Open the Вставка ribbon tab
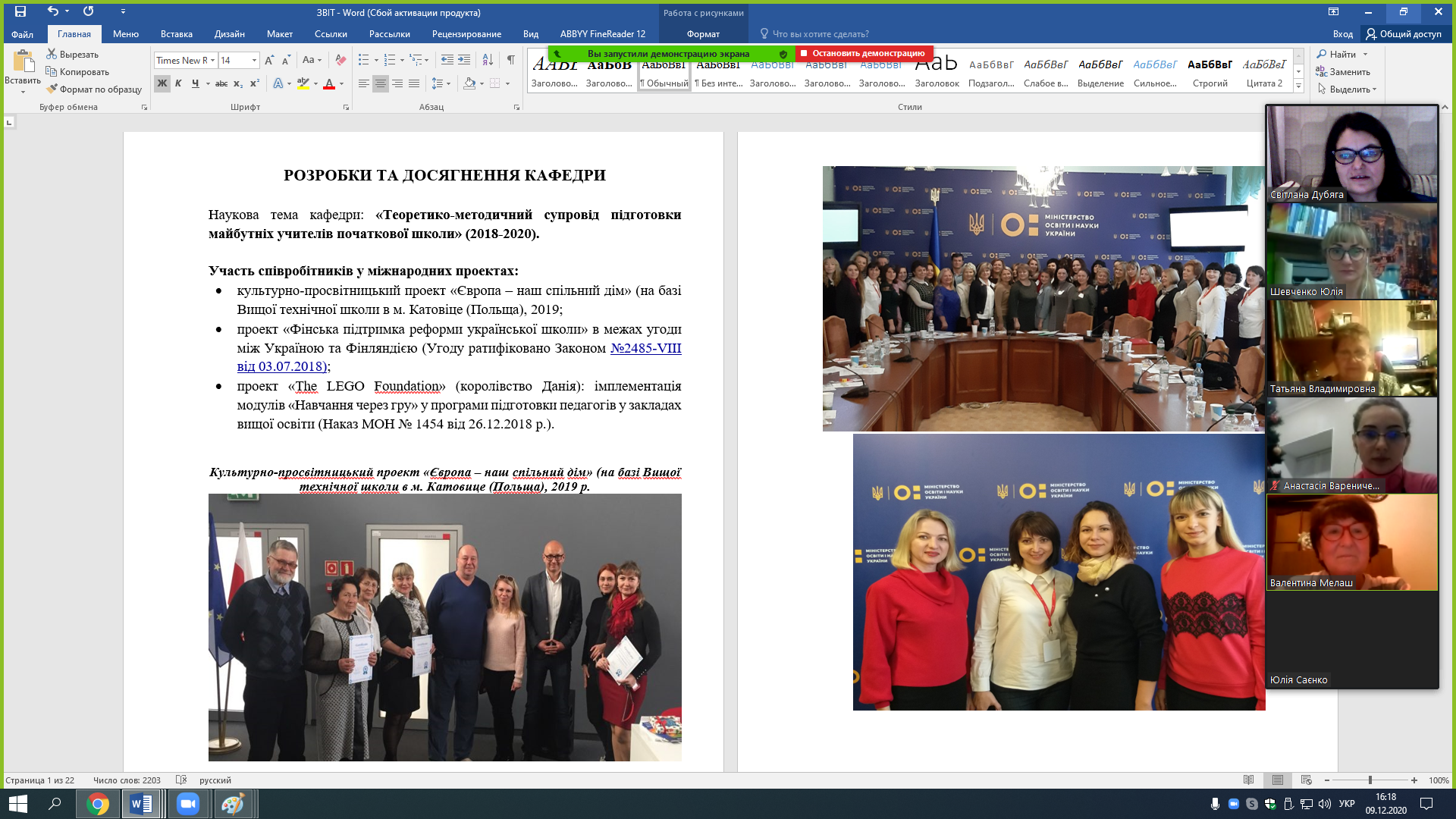 176,34
